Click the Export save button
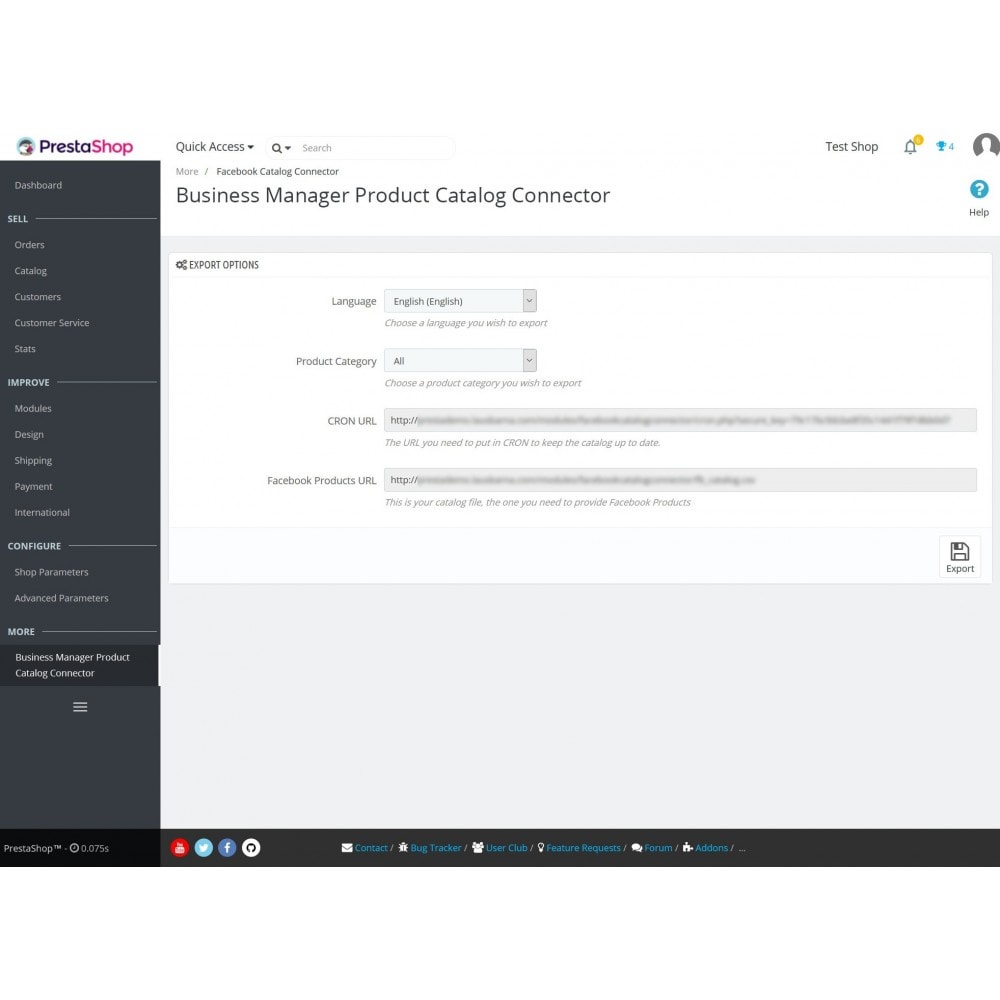The image size is (1000, 1000). click(x=960, y=557)
